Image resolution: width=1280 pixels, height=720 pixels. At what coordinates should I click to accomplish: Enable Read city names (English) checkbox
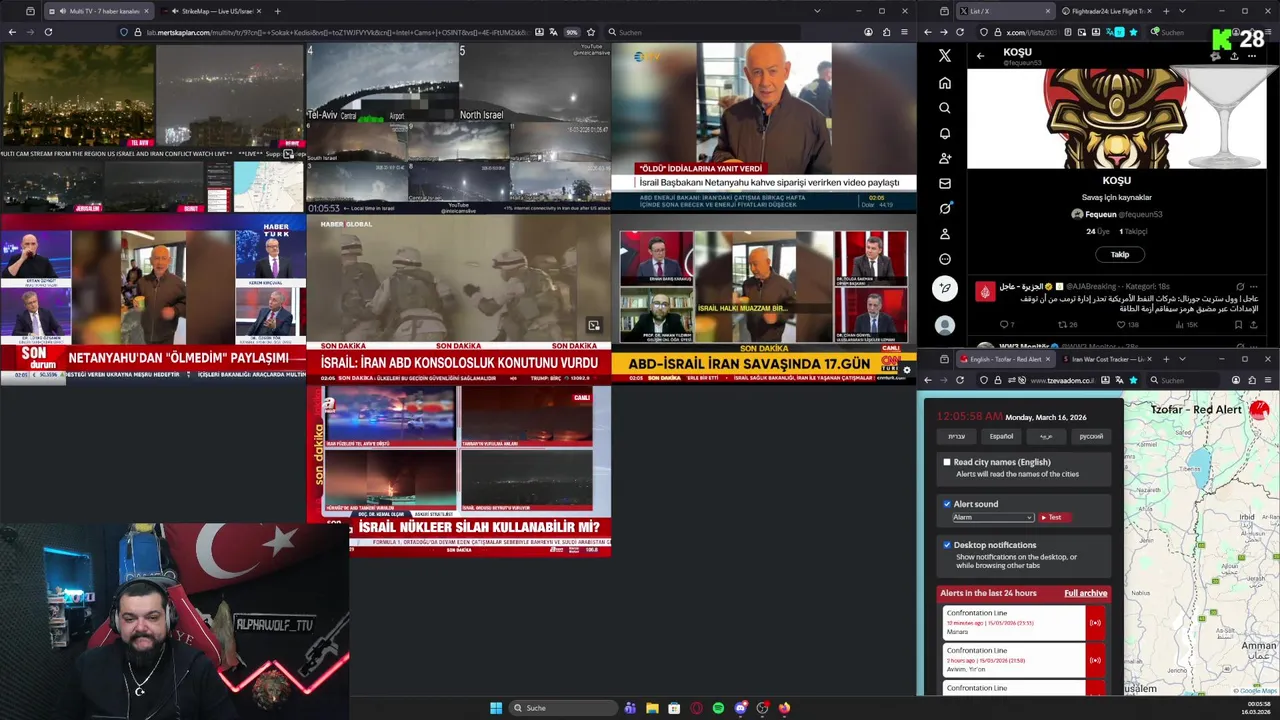coord(947,462)
